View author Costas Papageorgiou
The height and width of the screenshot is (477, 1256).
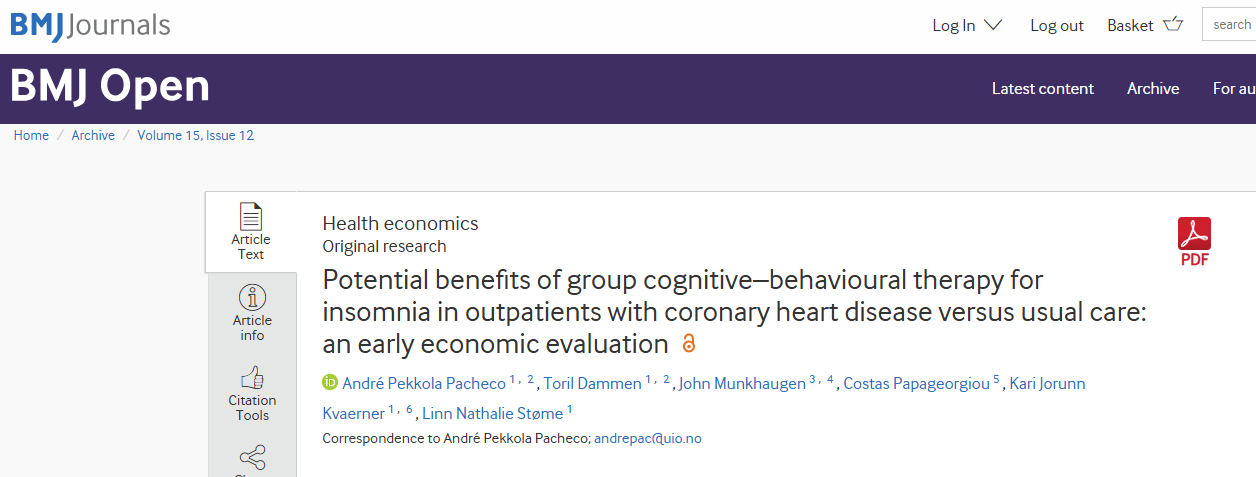tap(916, 384)
